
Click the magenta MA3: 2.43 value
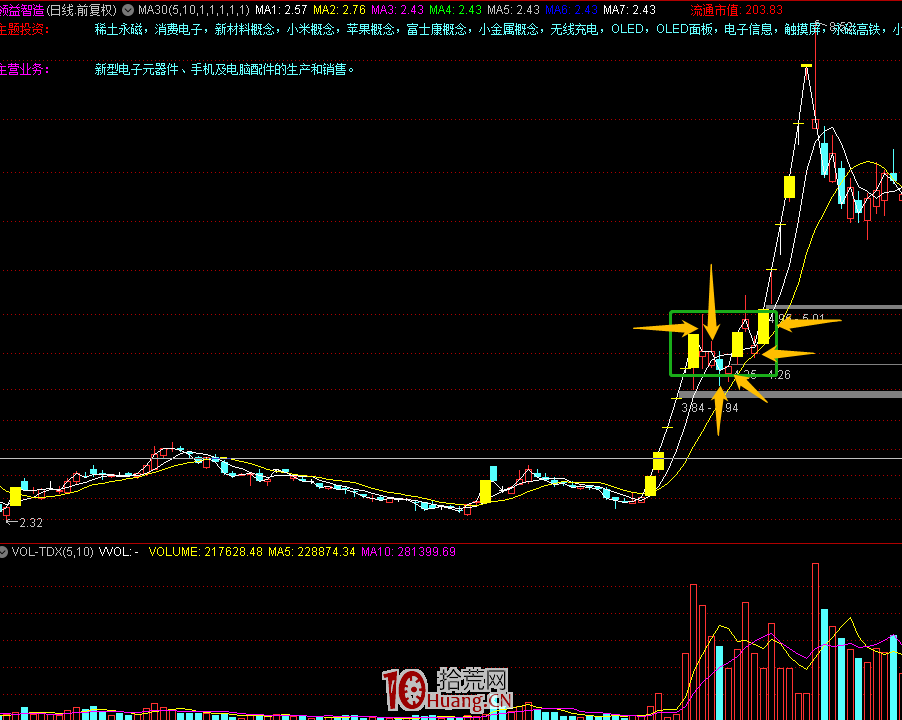pos(398,10)
